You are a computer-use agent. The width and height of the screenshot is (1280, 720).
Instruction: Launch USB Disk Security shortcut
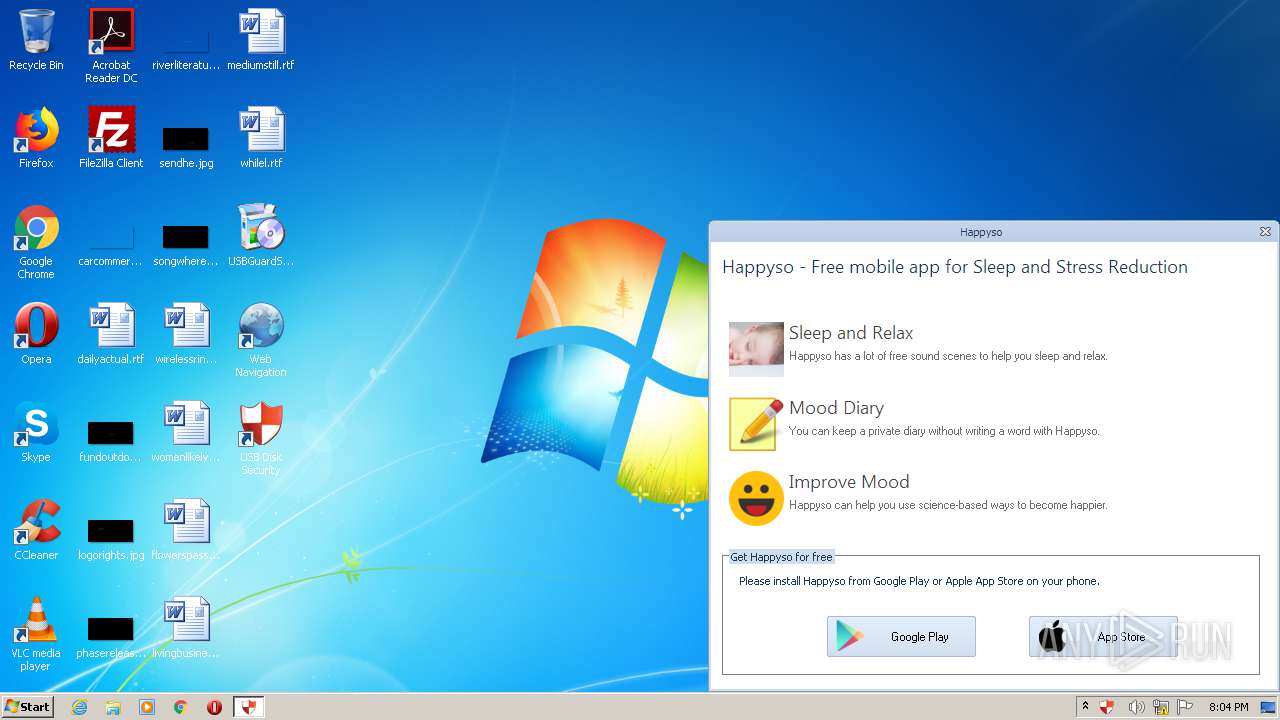click(261, 437)
